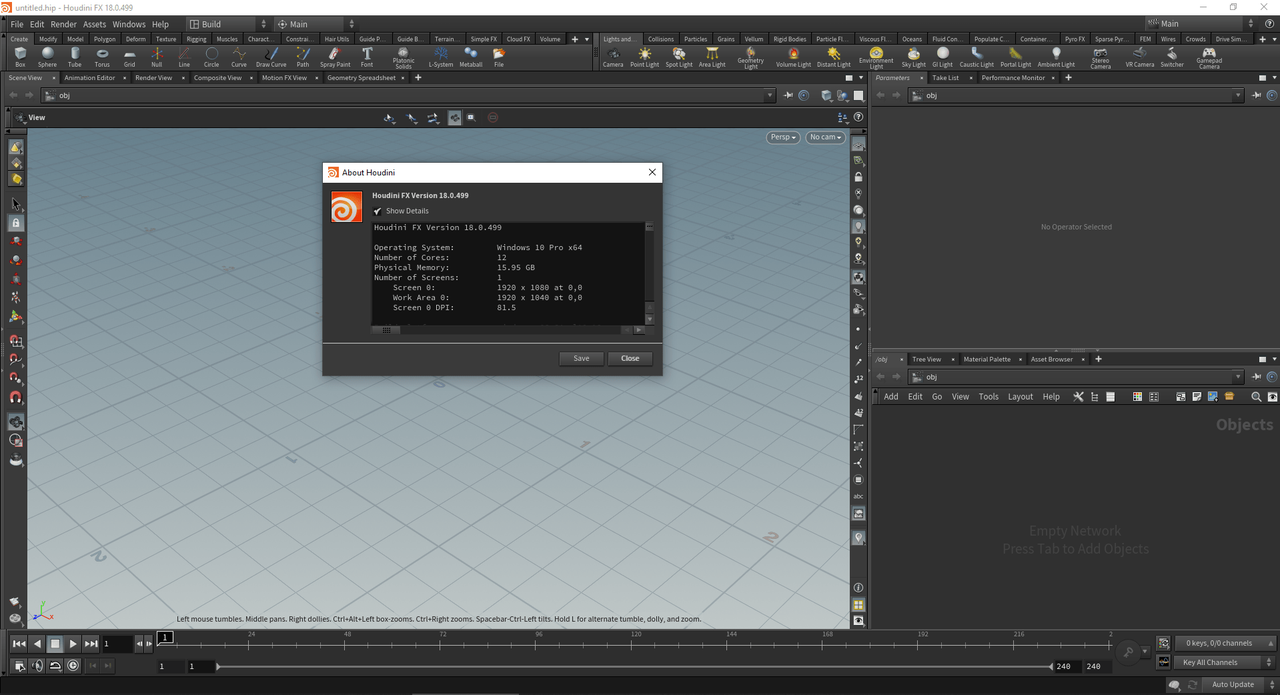Viewport: 1280px width, 695px height.
Task: Switch to the Geometry Spreadsheet tab
Action: (360, 77)
